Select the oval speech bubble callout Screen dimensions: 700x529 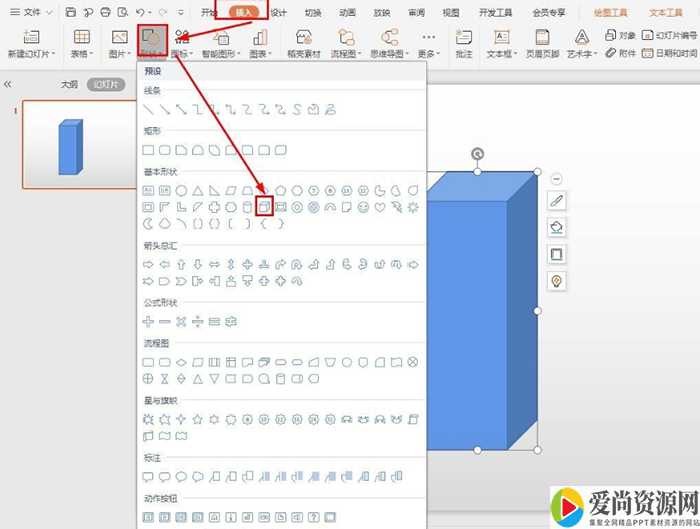point(182,477)
